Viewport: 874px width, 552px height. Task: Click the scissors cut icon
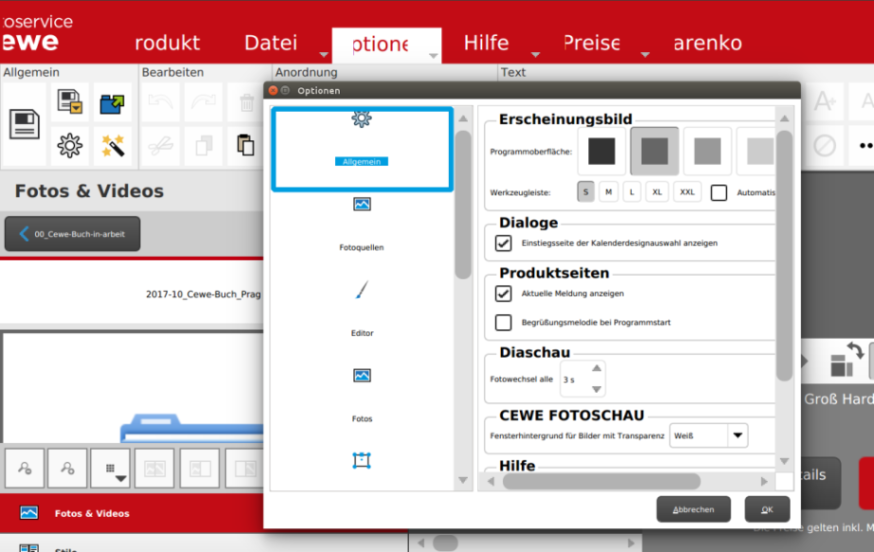161,146
